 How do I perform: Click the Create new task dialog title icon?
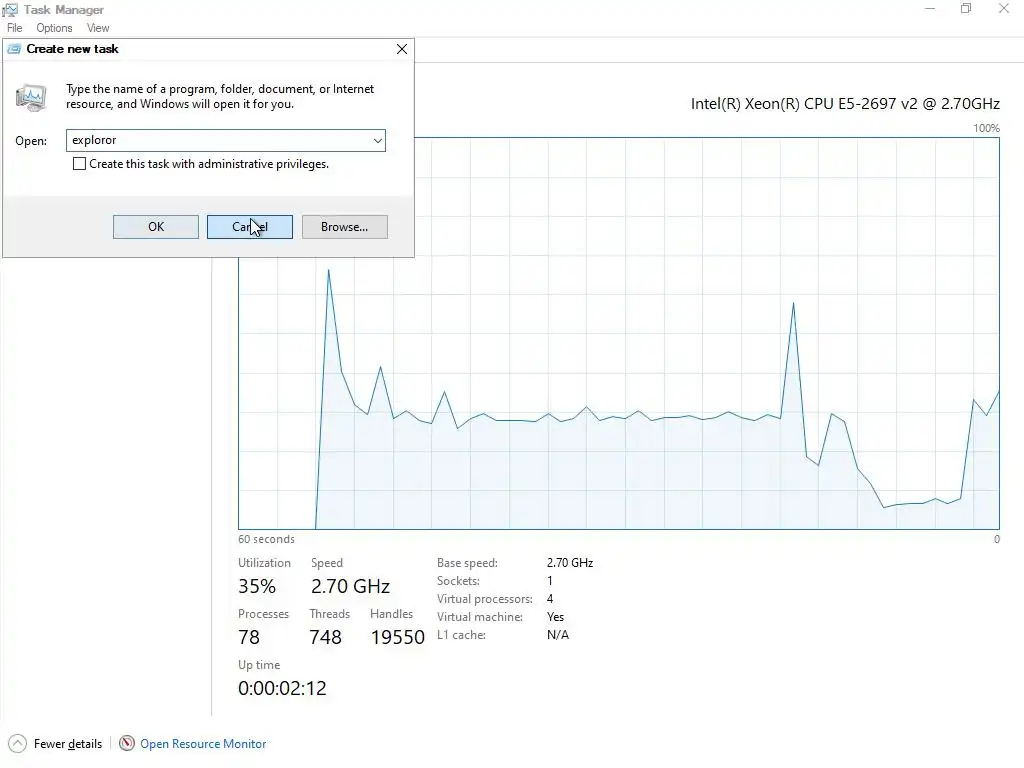point(14,49)
